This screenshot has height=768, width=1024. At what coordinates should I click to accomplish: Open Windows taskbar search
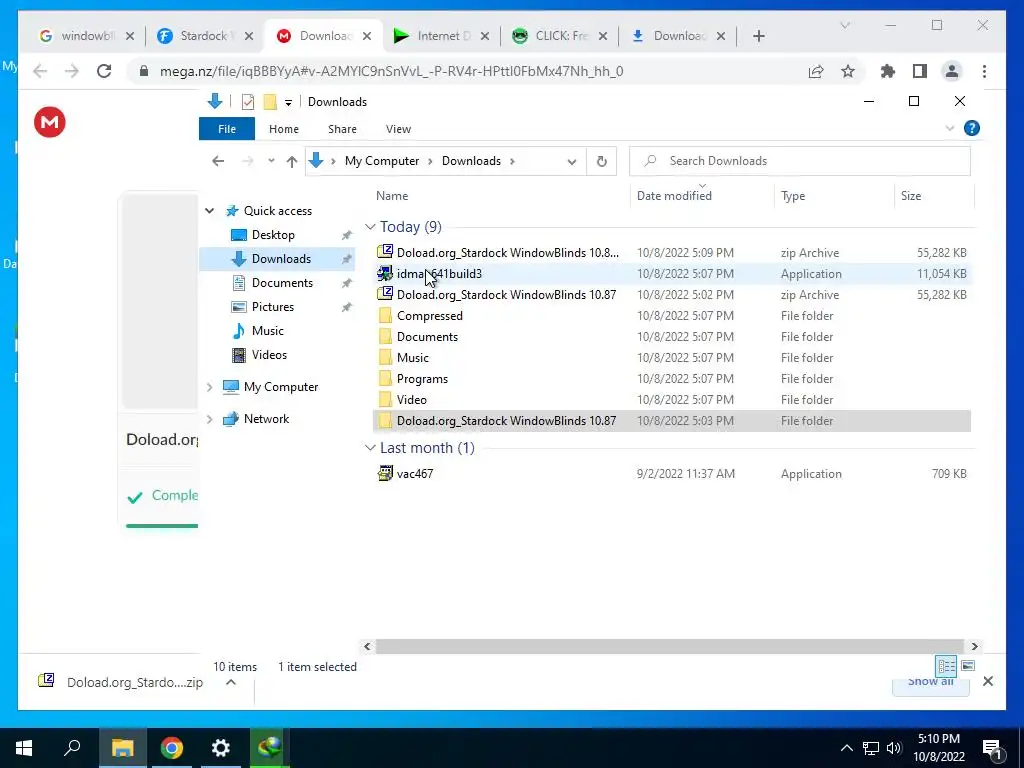coord(72,748)
